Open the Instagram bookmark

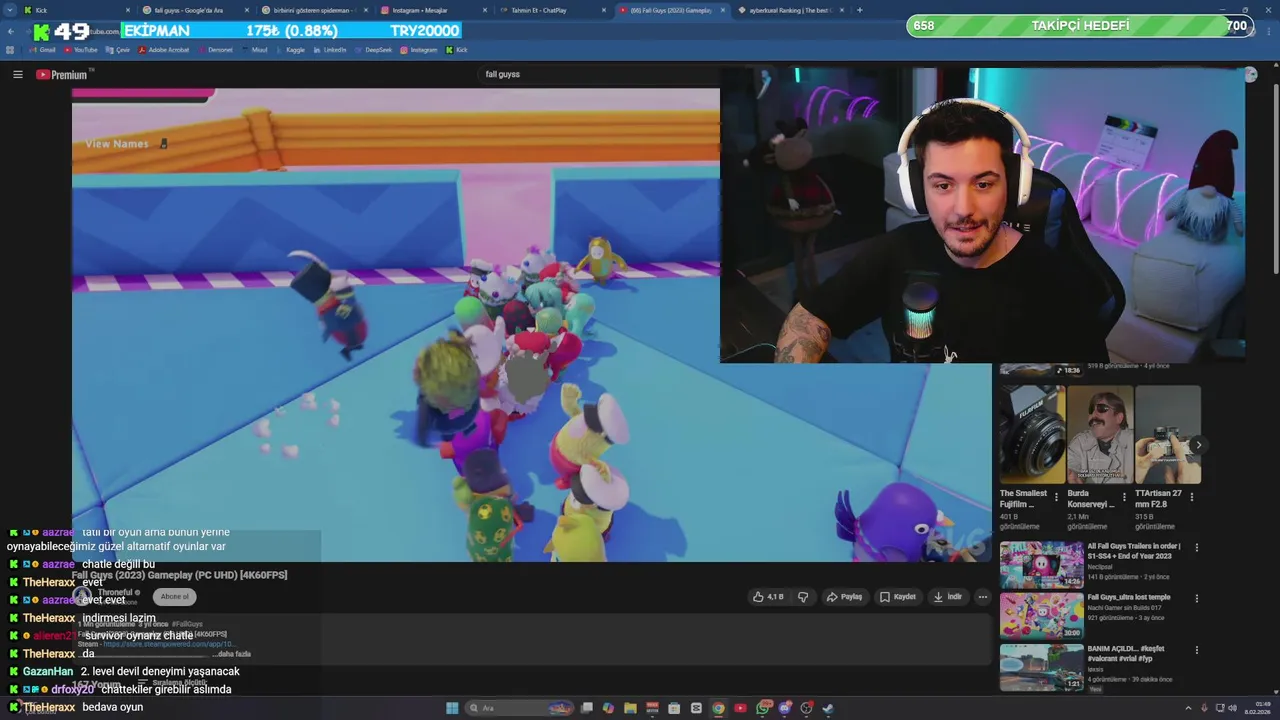pyautogui.click(x=418, y=50)
